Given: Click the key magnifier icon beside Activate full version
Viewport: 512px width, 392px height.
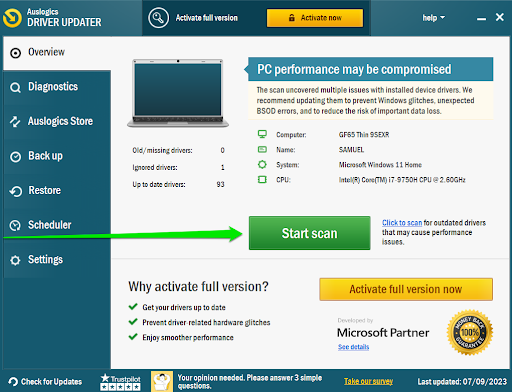Looking at the screenshot, I should pyautogui.click(x=158, y=18).
